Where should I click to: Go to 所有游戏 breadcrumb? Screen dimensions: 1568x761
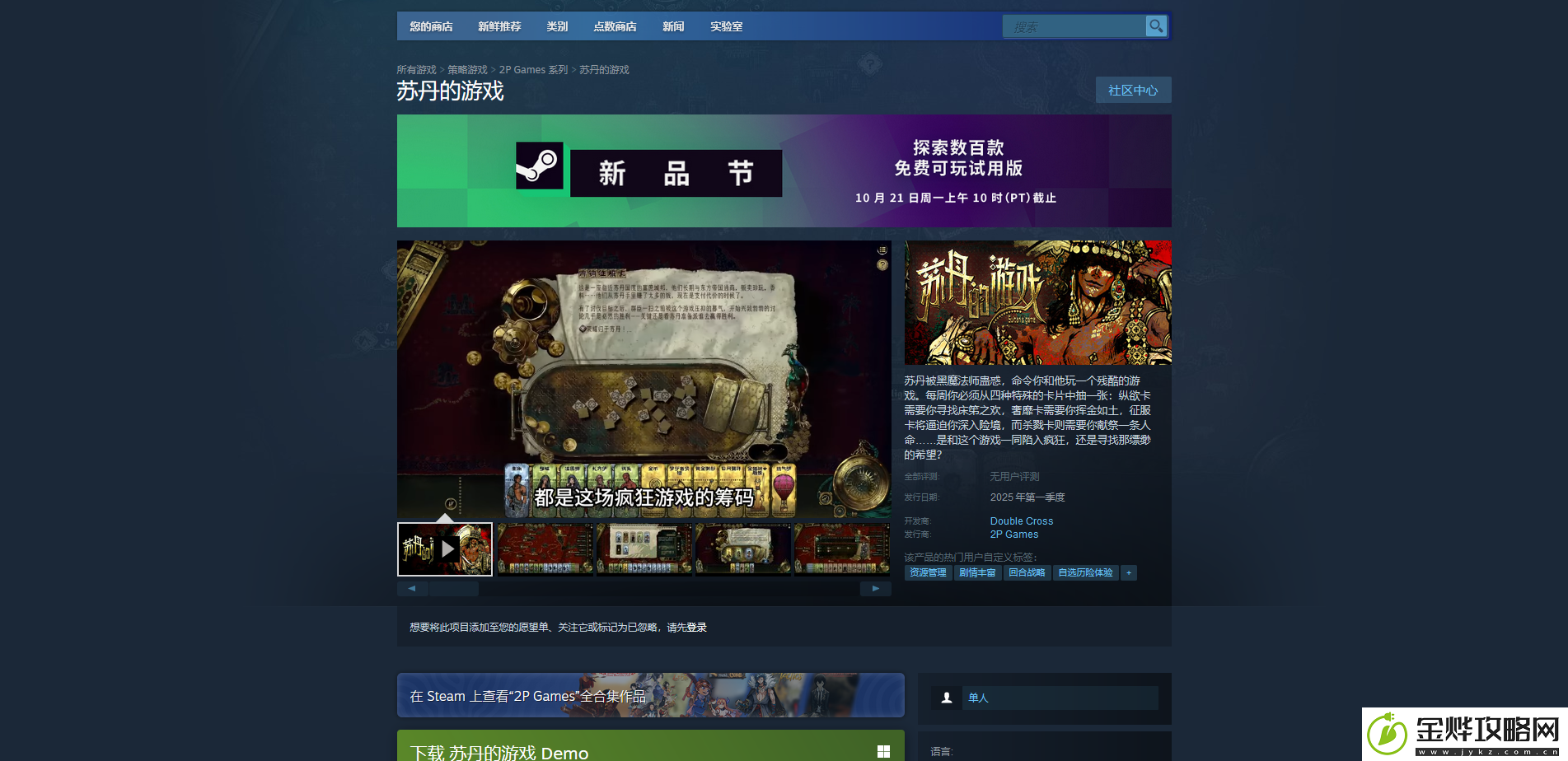point(416,70)
